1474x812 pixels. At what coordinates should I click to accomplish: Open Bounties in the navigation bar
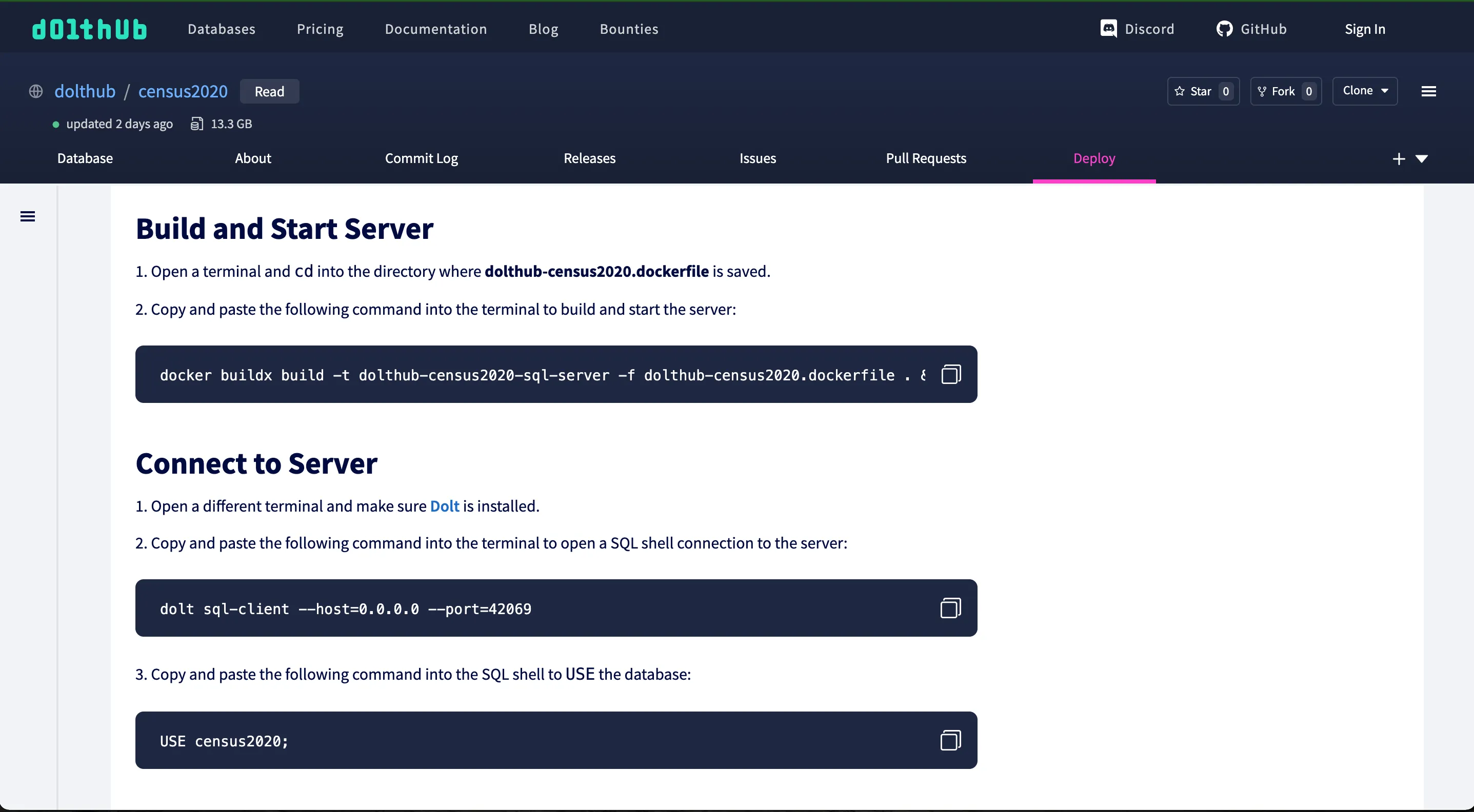coord(628,29)
